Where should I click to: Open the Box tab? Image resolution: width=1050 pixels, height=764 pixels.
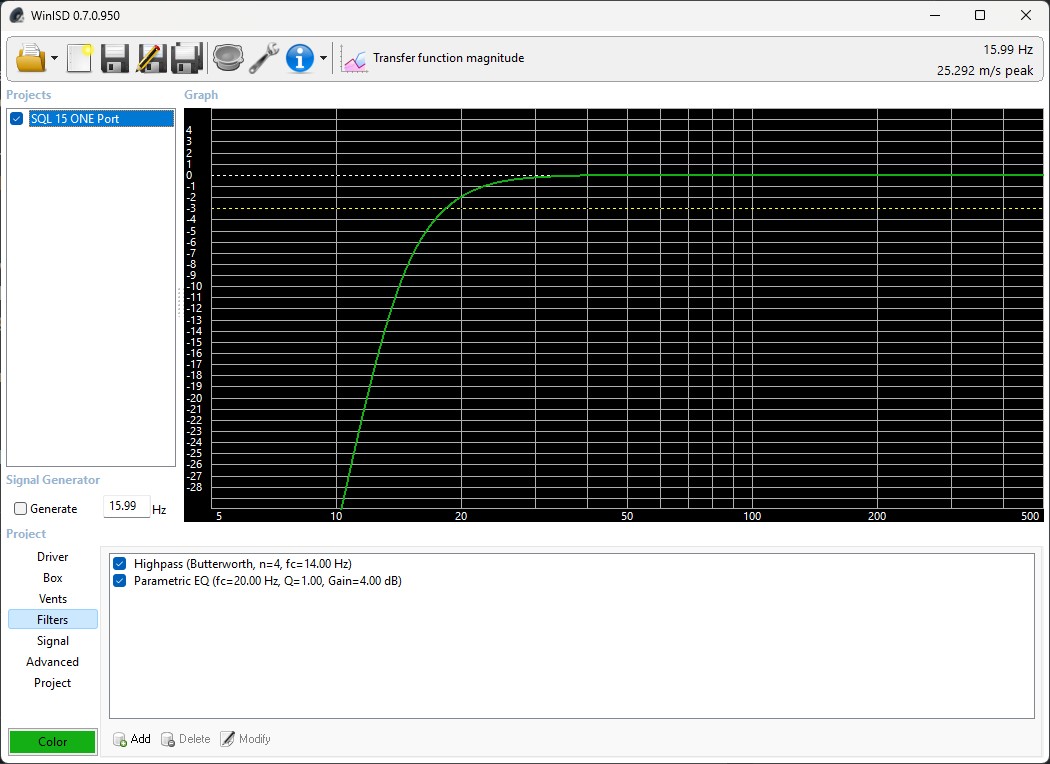(x=53, y=578)
